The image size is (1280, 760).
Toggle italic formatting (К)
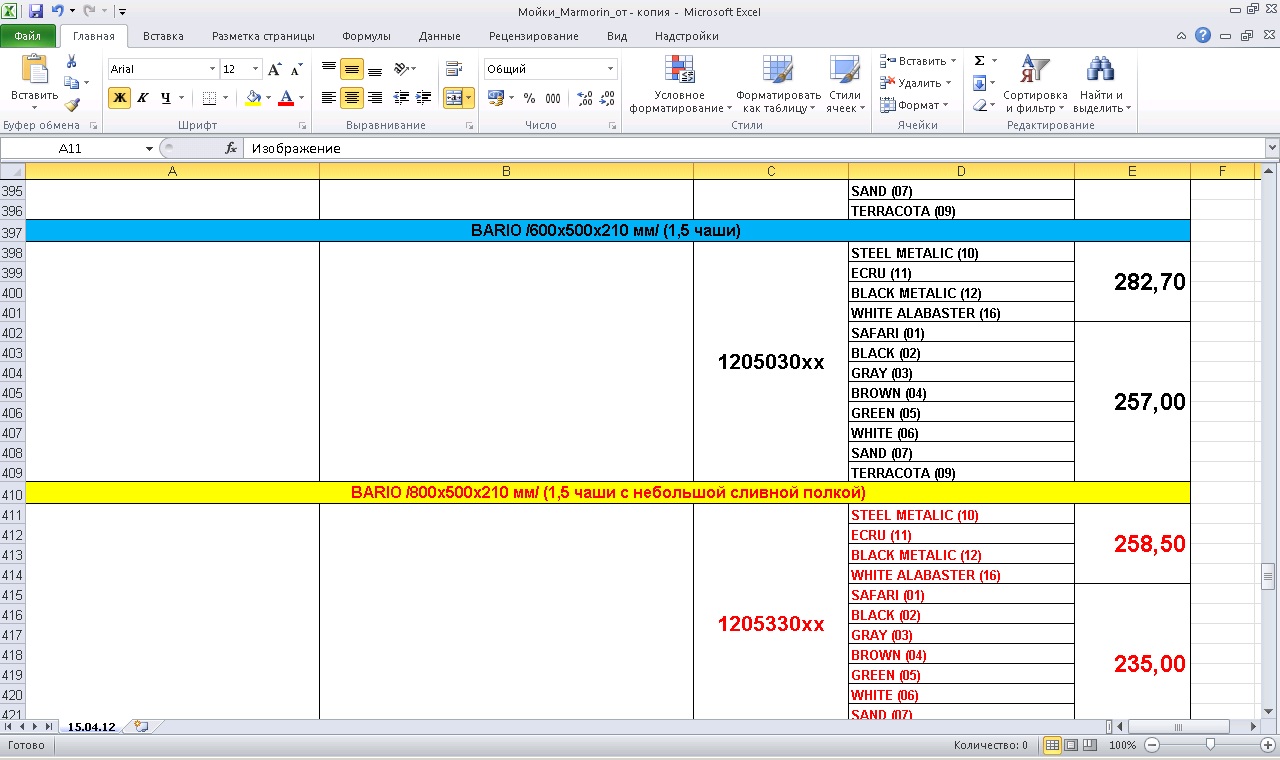[143, 98]
